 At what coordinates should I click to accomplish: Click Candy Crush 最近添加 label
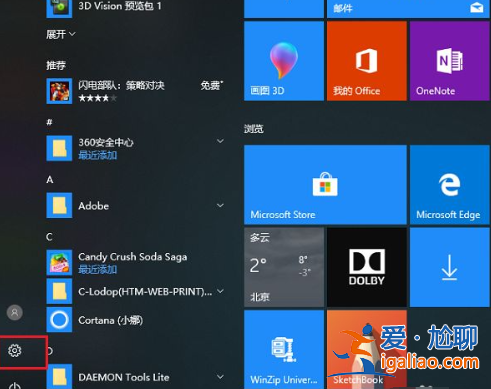tap(98, 269)
